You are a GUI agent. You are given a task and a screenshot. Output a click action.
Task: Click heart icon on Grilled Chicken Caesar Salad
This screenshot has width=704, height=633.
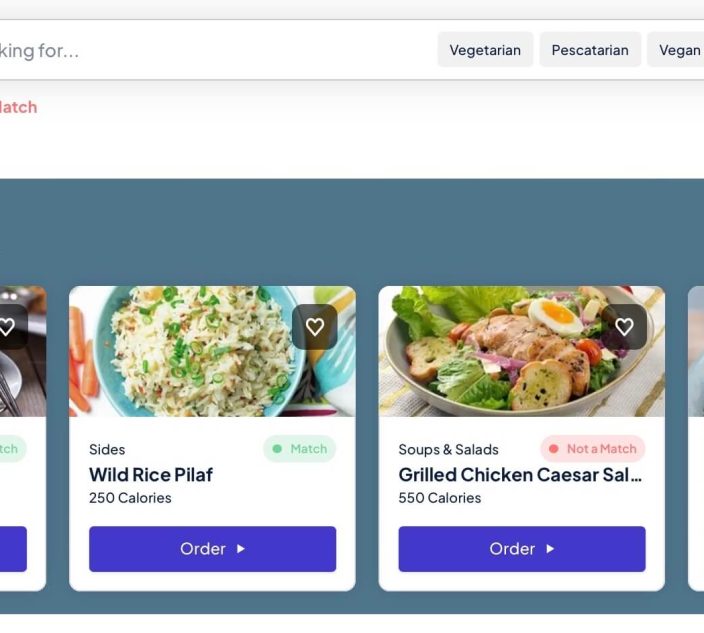click(624, 327)
